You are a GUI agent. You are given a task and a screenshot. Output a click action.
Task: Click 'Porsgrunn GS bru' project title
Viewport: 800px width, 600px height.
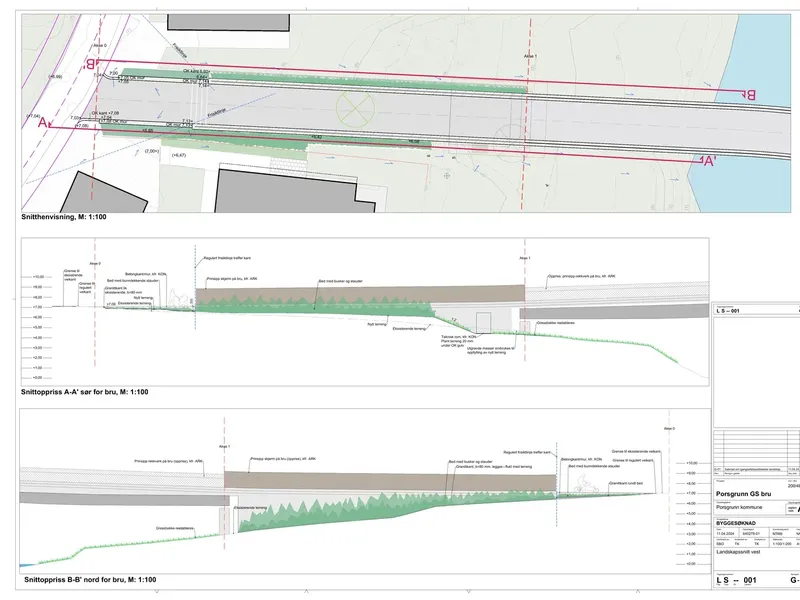[x=743, y=494]
